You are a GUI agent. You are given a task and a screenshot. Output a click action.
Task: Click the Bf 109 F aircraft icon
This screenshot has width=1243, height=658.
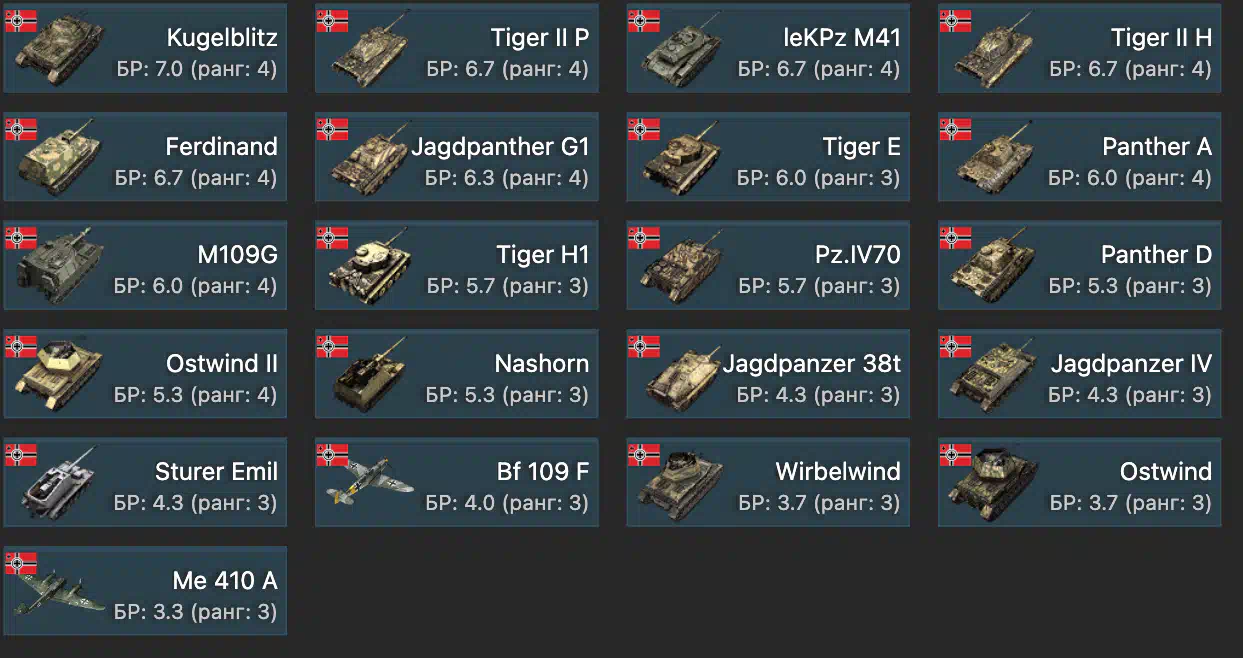pos(368,482)
